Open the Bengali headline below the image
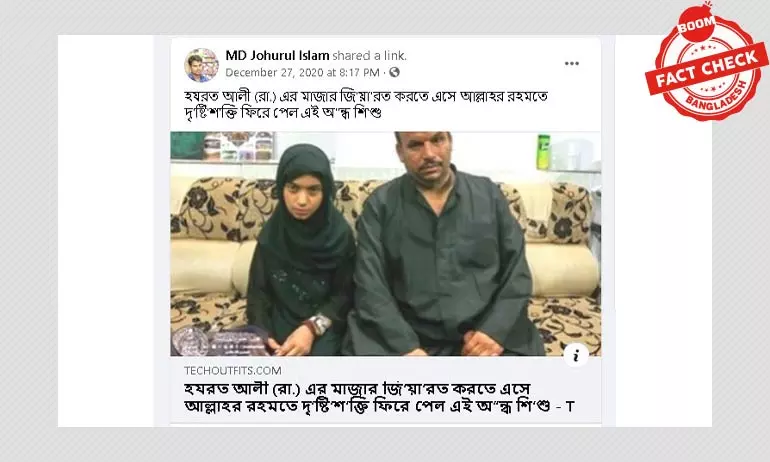The height and width of the screenshot is (462, 770). click(379, 398)
